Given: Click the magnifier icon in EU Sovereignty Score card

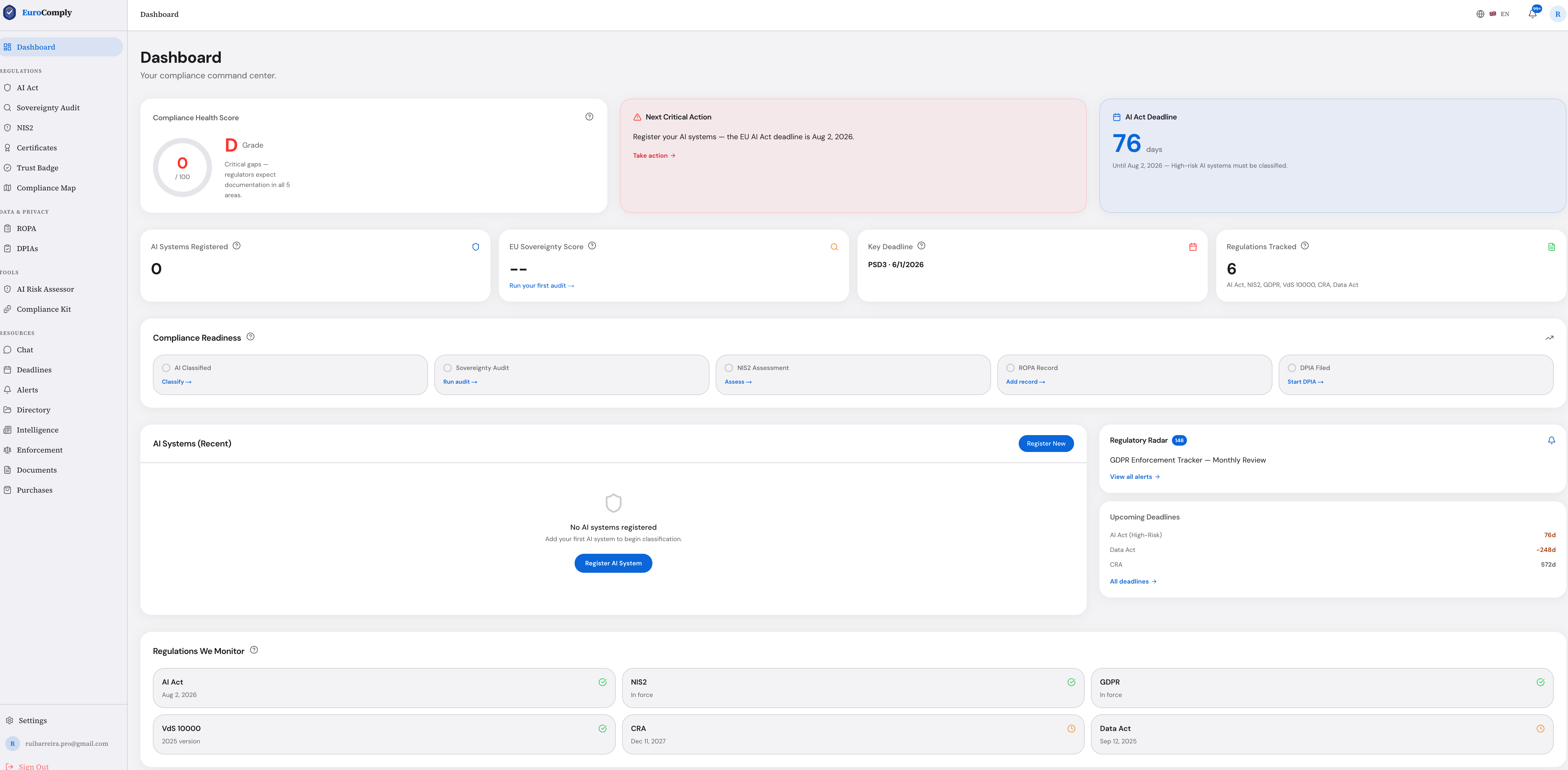Looking at the screenshot, I should pyautogui.click(x=835, y=247).
